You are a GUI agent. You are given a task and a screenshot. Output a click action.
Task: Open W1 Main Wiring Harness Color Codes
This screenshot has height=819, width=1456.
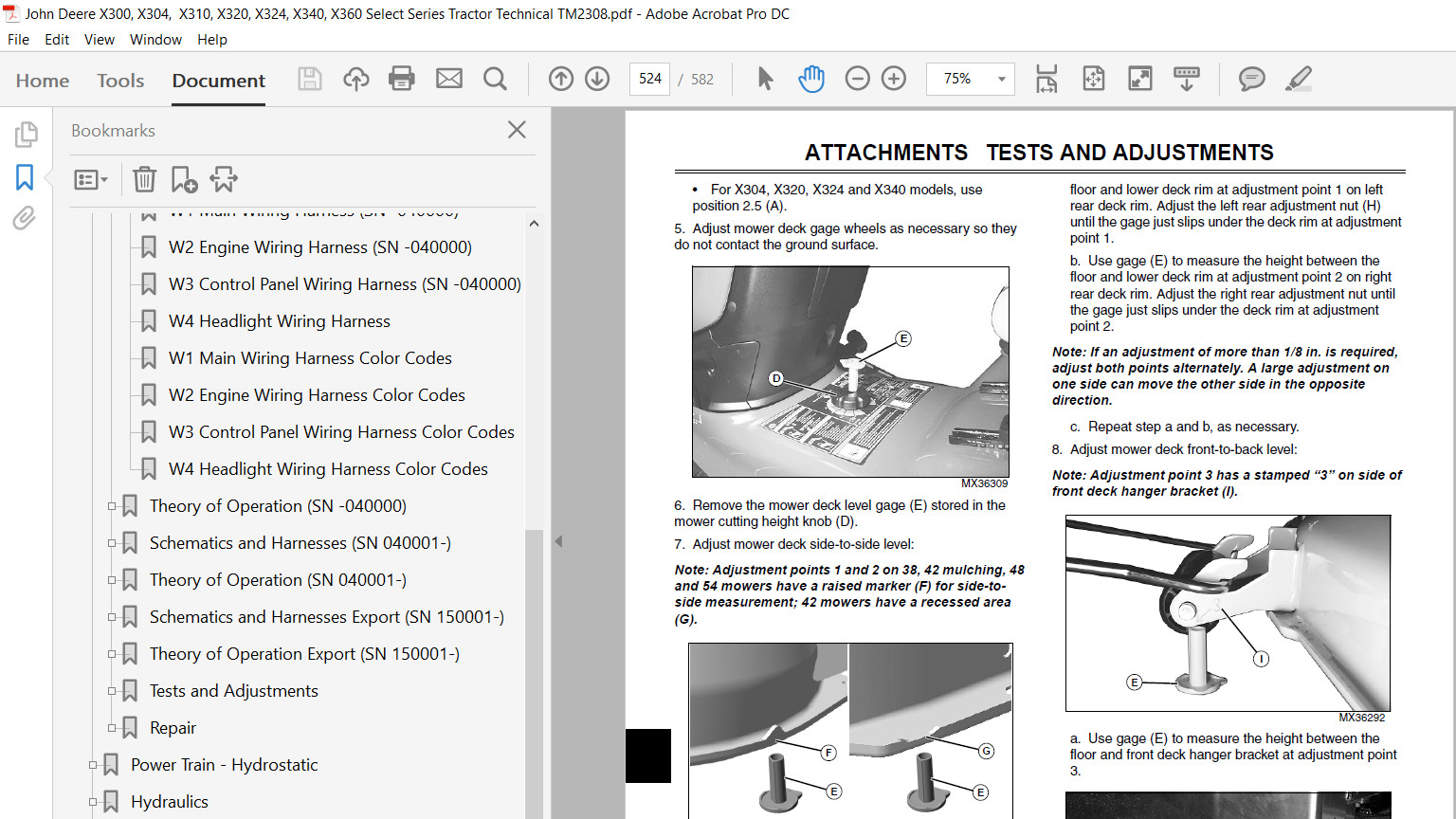(x=310, y=358)
